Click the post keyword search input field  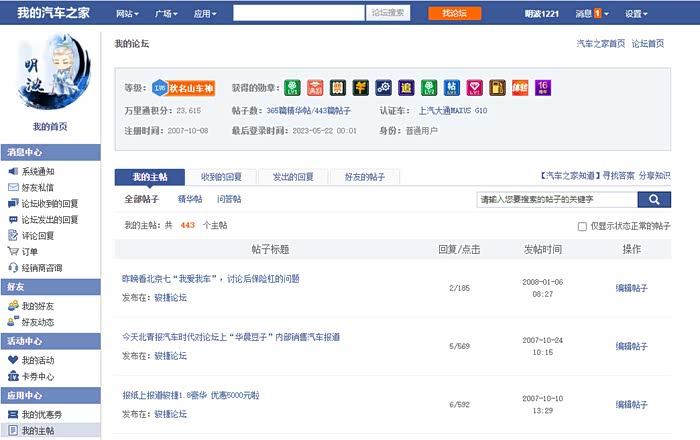(x=554, y=199)
